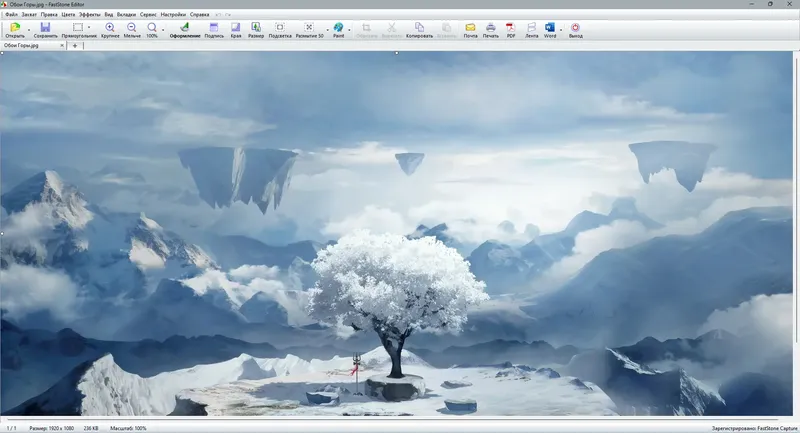The height and width of the screenshot is (433, 800).
Task: Add a new tab with plus button
Action: pos(75,45)
